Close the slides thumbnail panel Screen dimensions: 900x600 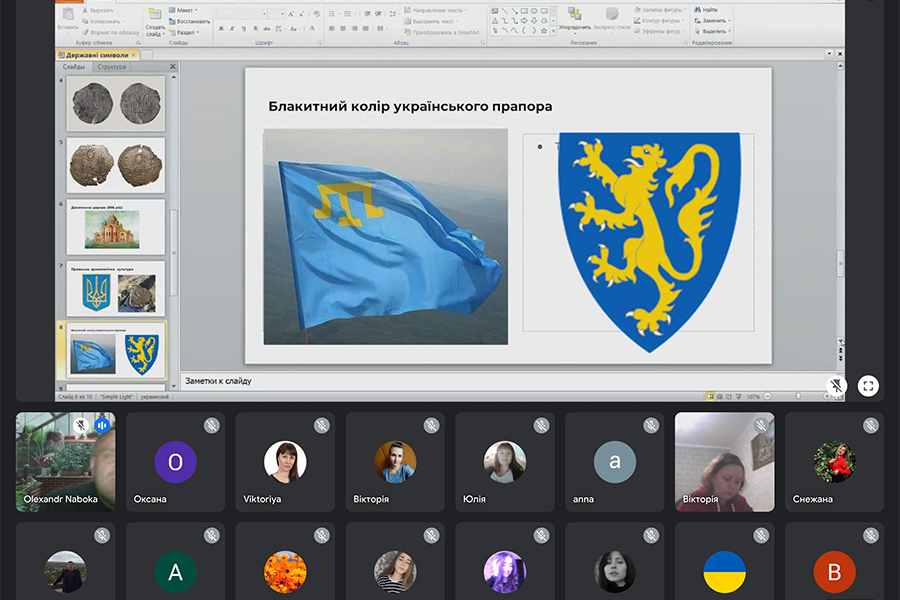click(172, 67)
